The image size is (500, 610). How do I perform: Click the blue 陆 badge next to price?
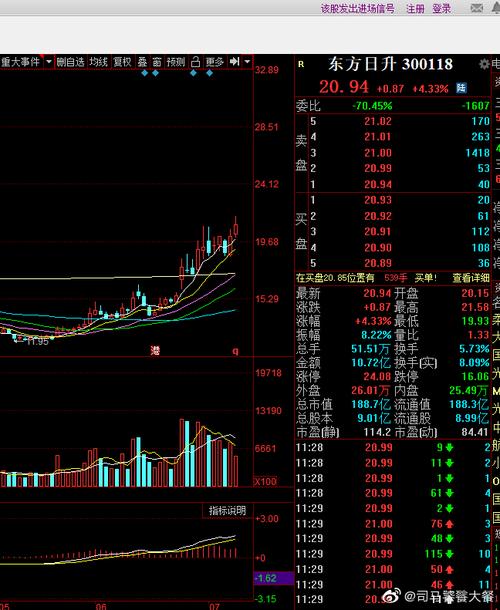(x=461, y=88)
